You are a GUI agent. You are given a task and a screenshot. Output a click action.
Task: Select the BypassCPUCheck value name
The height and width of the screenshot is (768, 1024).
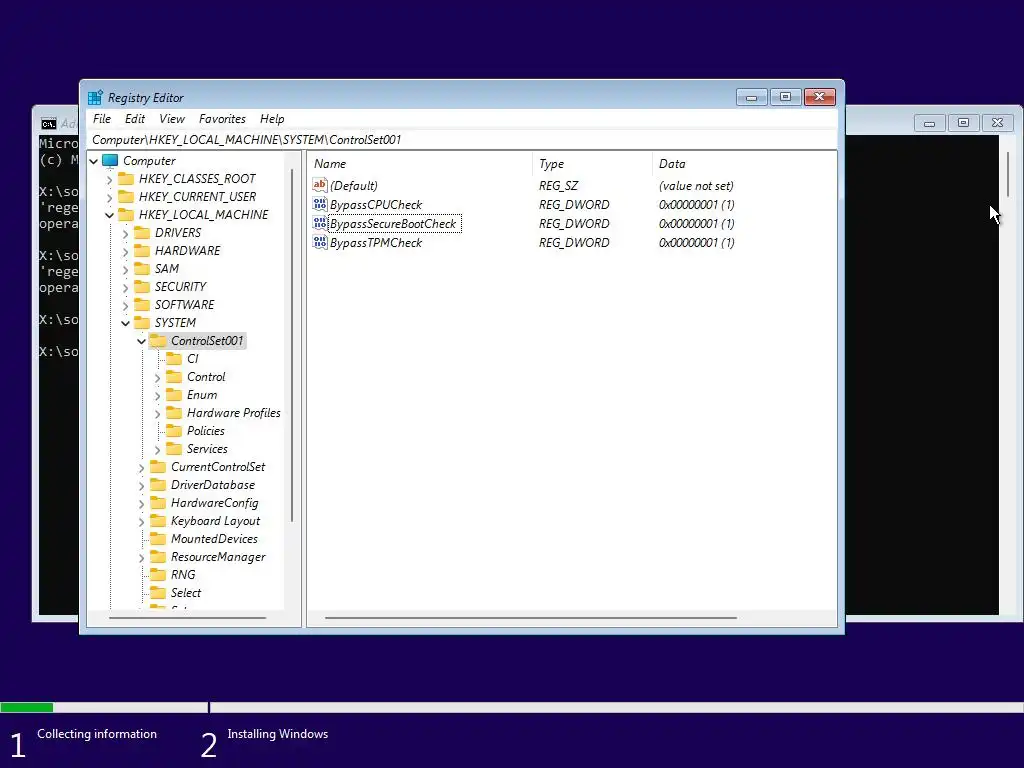376,204
